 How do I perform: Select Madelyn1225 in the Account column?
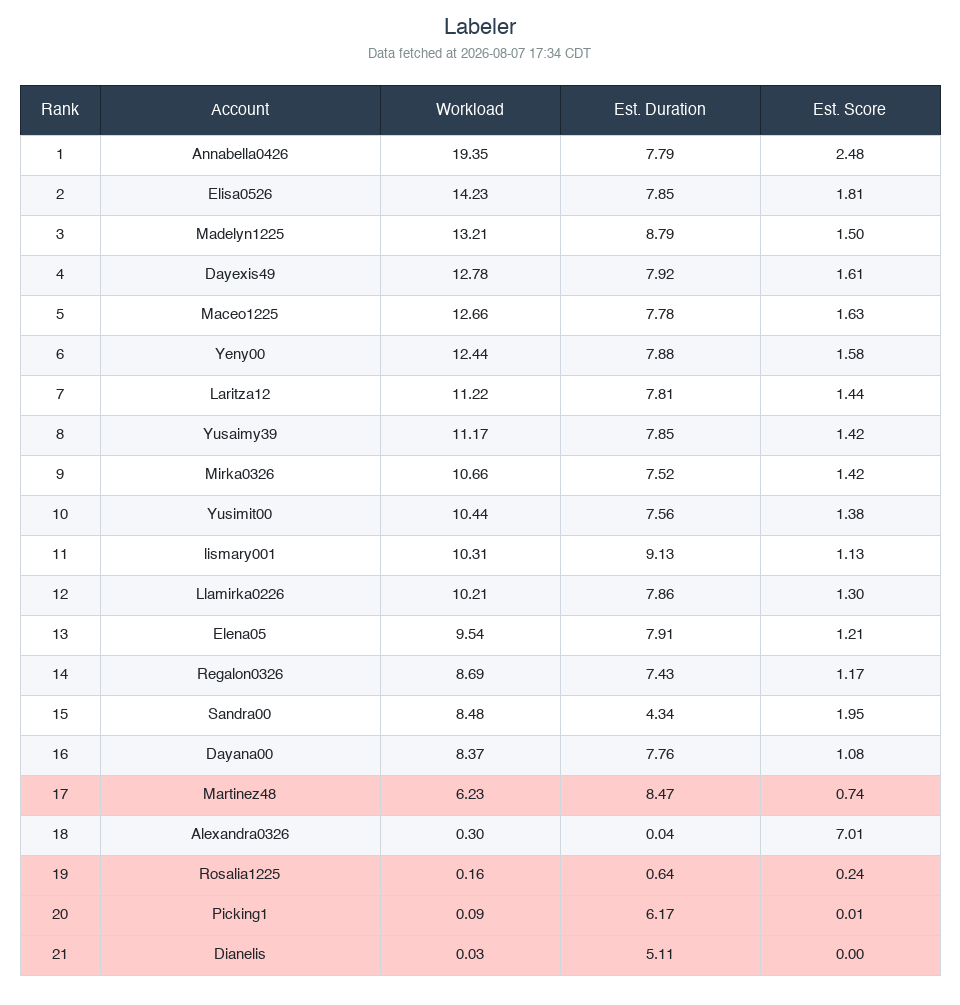point(240,234)
